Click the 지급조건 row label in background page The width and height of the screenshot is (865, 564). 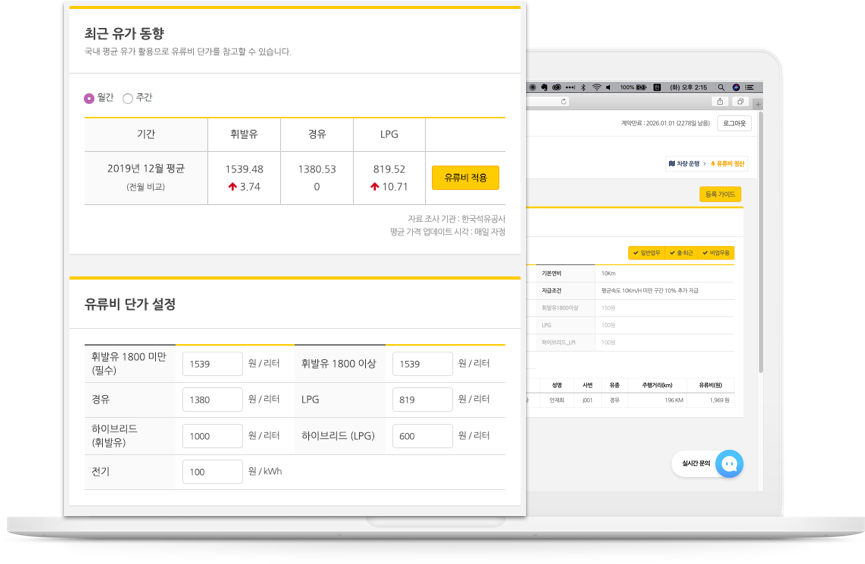coord(551,290)
